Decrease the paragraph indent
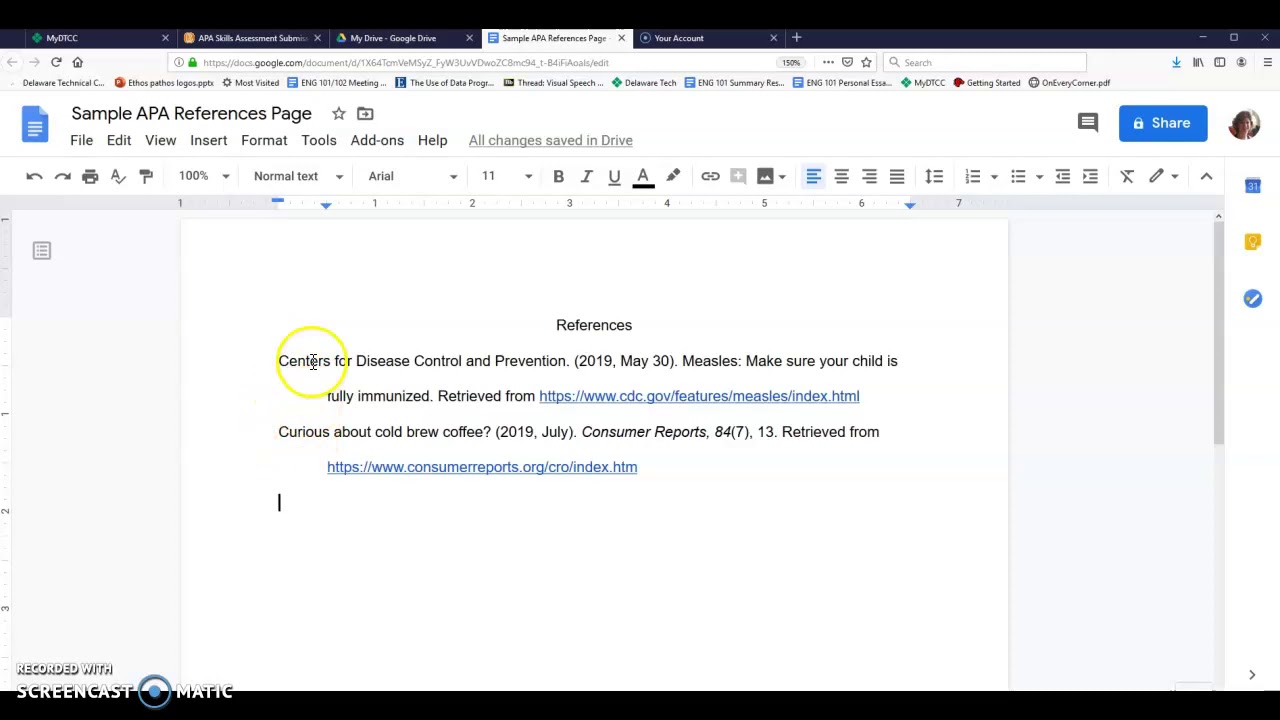This screenshot has width=1280, height=720. point(1062,176)
